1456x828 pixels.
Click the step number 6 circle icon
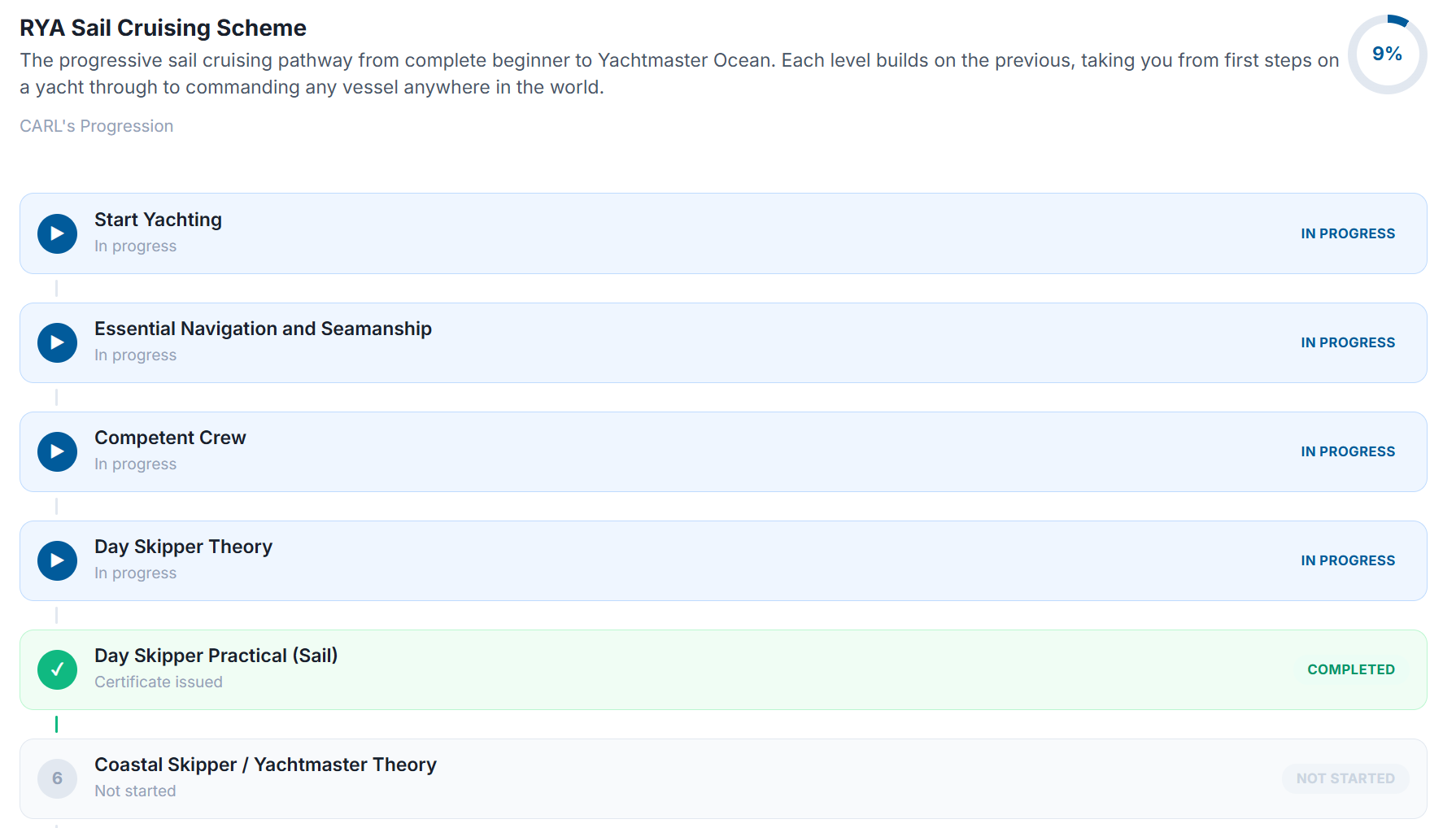[x=57, y=778]
